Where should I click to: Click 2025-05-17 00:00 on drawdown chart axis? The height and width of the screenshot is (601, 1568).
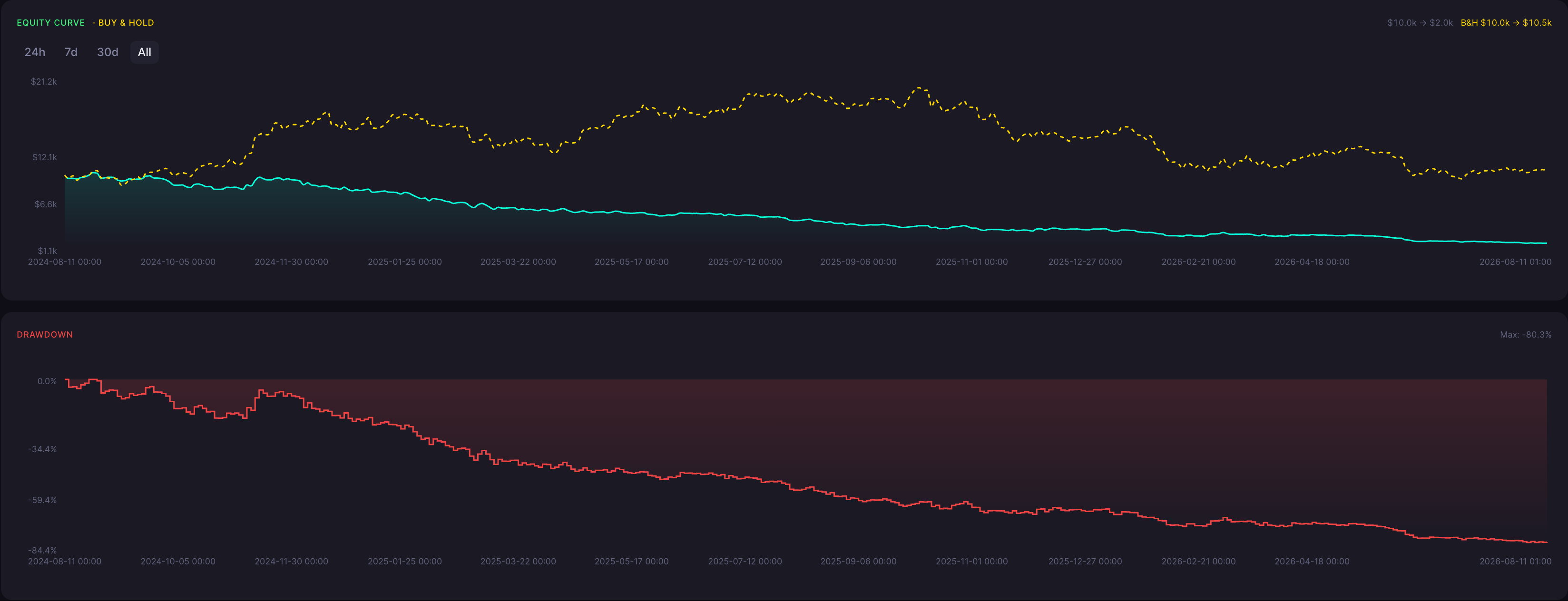(x=631, y=562)
